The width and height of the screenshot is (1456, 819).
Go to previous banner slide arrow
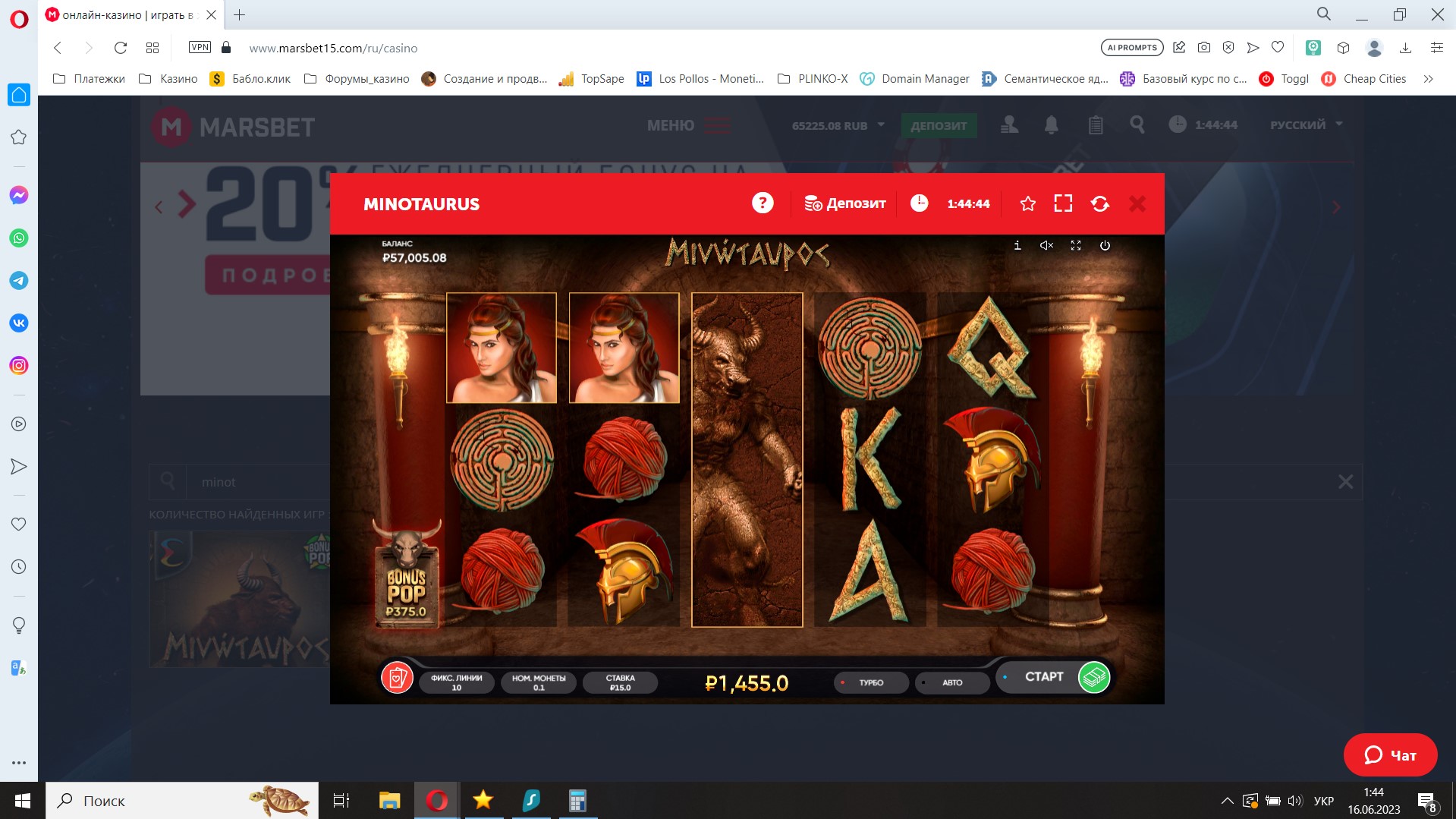159,206
